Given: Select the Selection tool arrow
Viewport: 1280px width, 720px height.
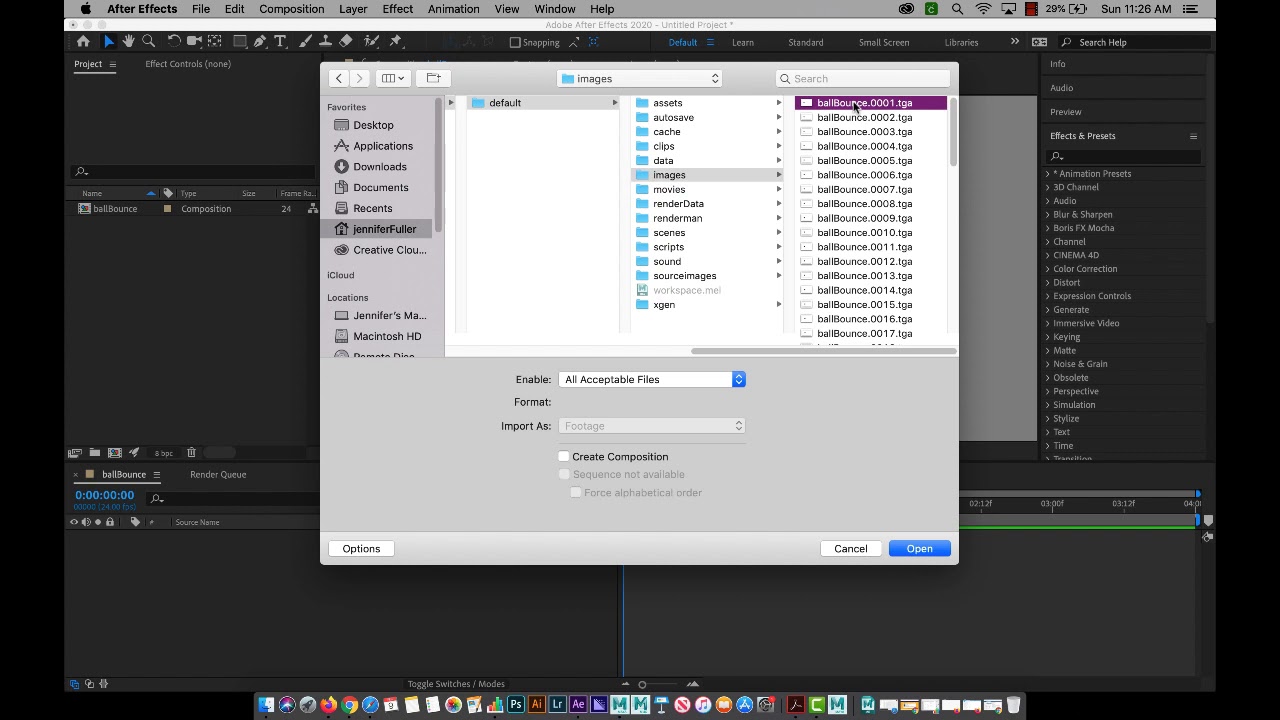Looking at the screenshot, I should click(x=109, y=42).
